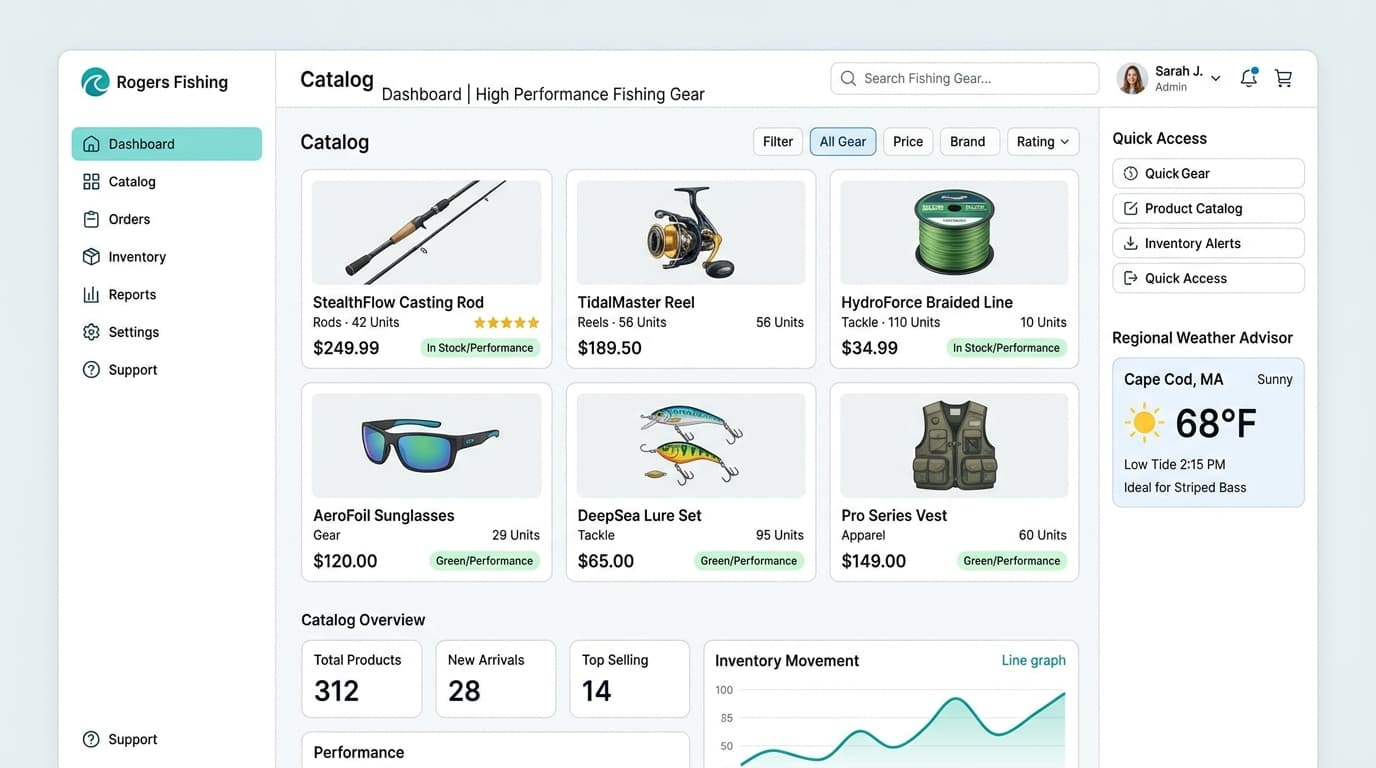Click the Inventory Alerts download icon
Image resolution: width=1376 pixels, height=768 pixels.
pos(1131,243)
